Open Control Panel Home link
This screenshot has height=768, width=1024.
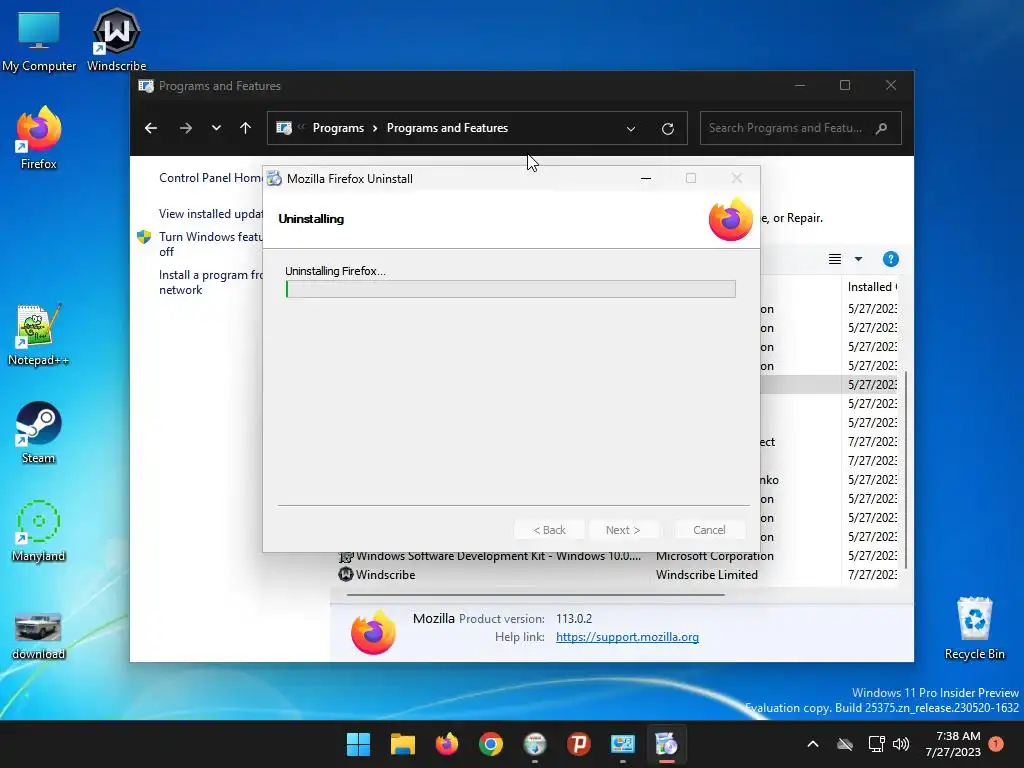click(210, 178)
